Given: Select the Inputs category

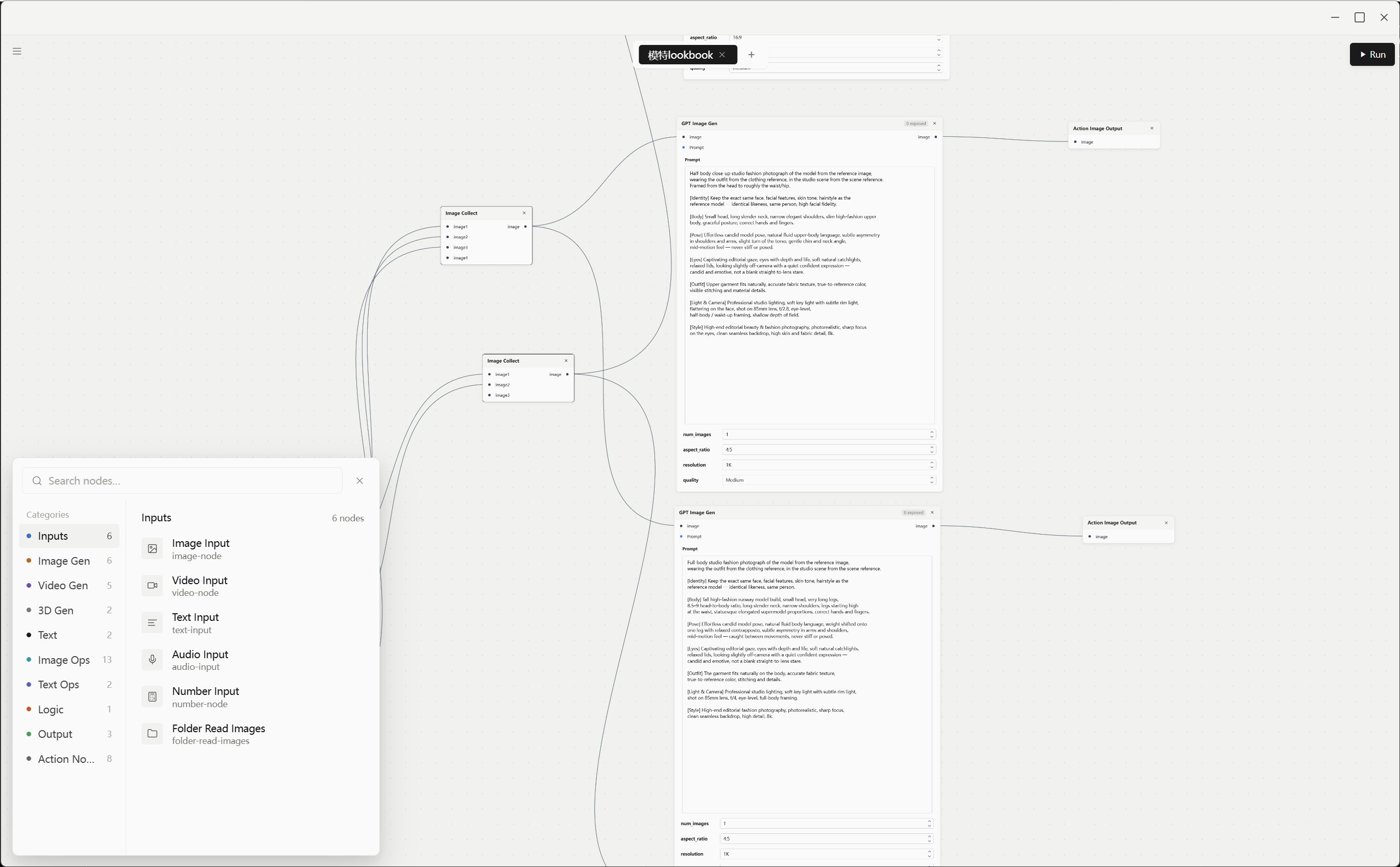Looking at the screenshot, I should (x=69, y=536).
